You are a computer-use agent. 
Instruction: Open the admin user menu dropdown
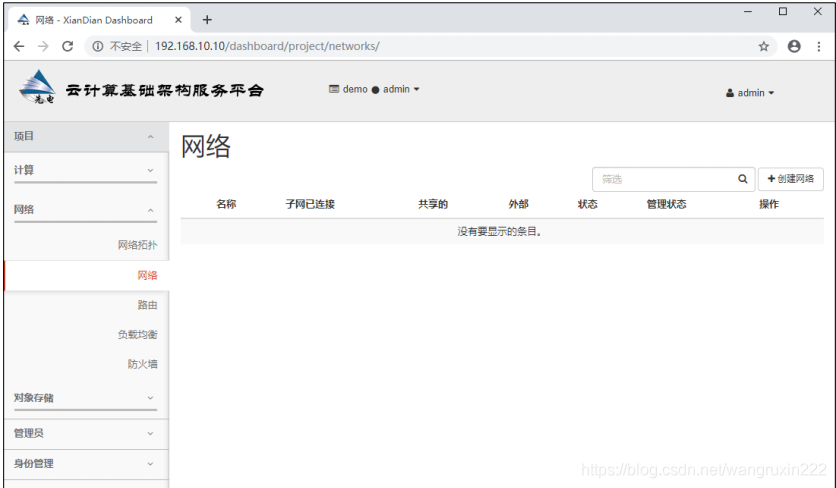750,93
